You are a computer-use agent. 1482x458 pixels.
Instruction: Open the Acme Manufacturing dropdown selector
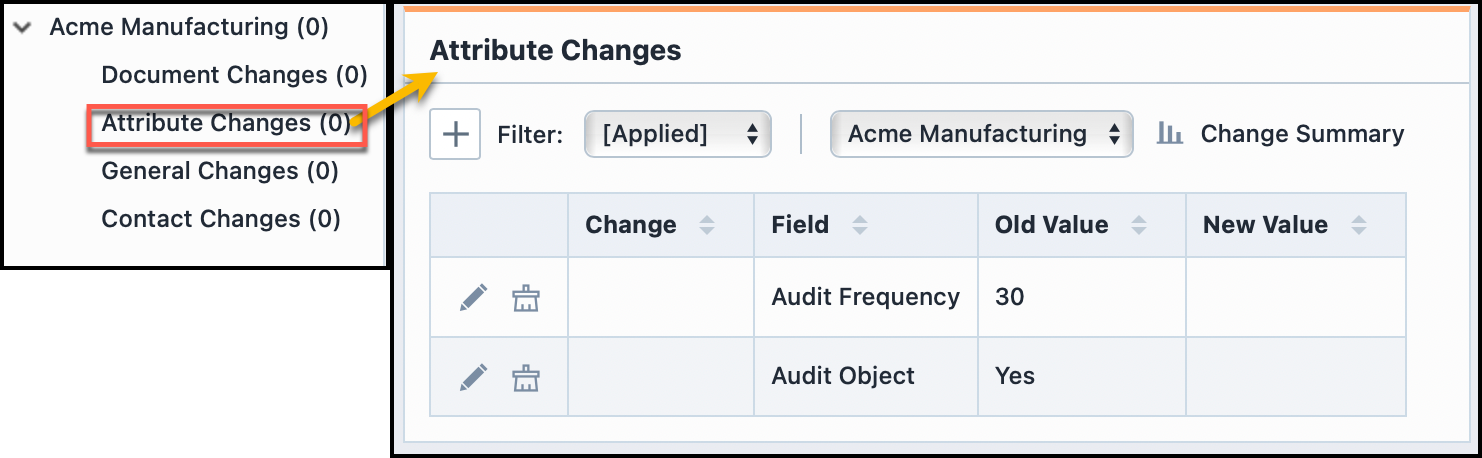point(981,134)
